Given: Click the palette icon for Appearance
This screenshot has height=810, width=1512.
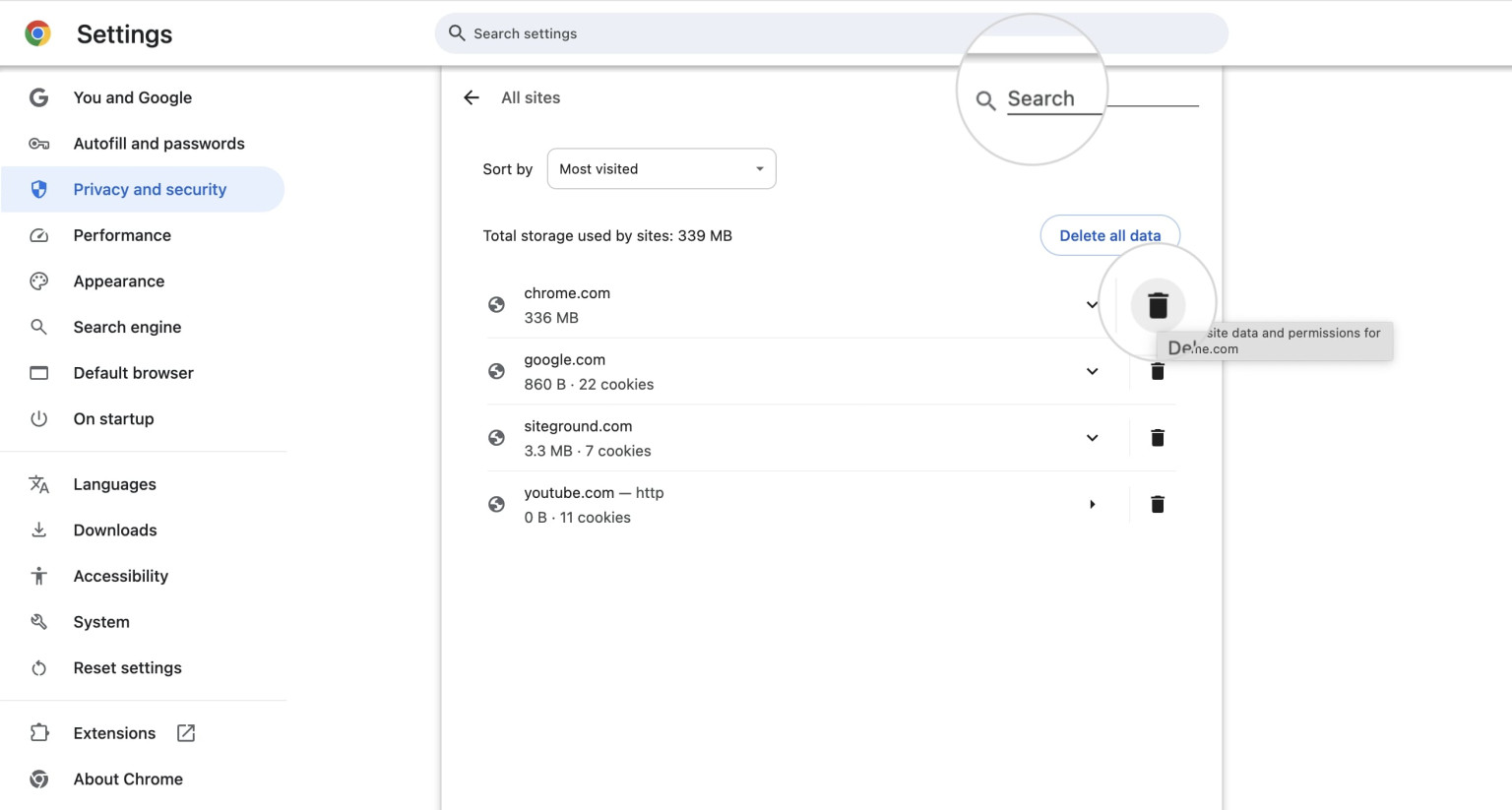Looking at the screenshot, I should (x=39, y=281).
